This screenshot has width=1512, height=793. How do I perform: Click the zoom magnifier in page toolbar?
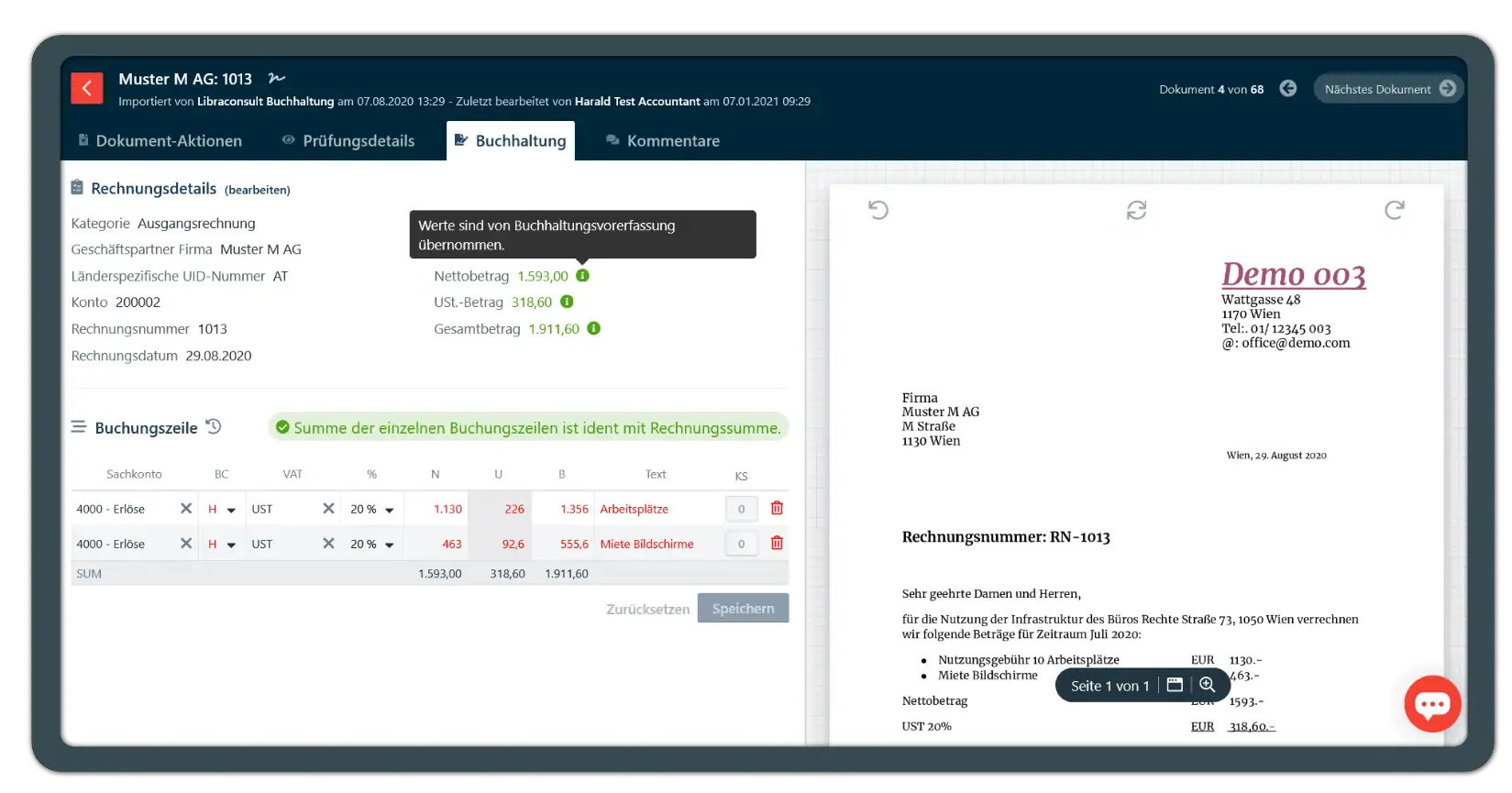[x=1207, y=685]
